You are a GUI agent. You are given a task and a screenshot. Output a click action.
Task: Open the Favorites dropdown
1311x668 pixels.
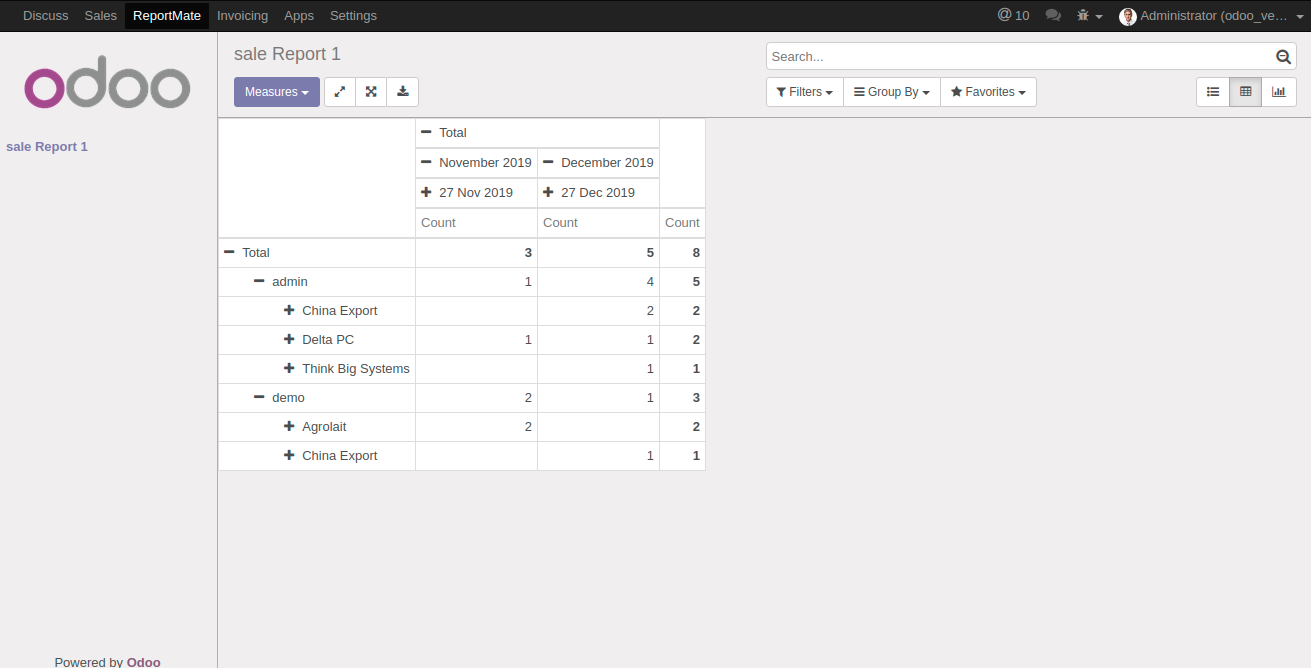[x=988, y=92]
